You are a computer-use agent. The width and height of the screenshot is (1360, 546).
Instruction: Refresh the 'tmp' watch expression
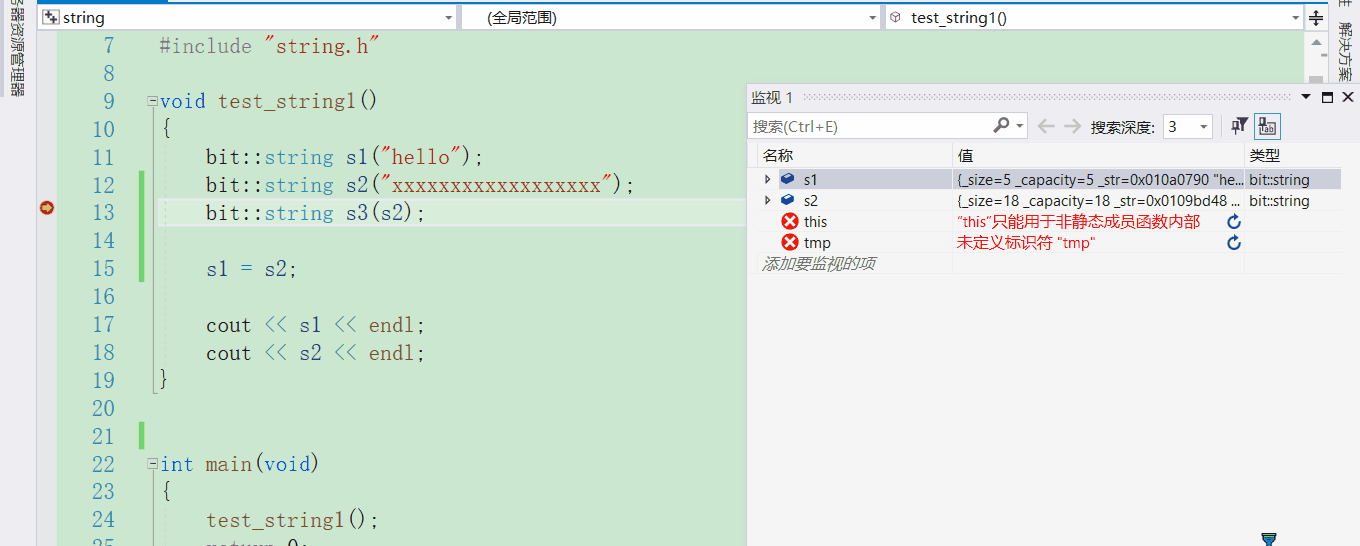tap(1234, 243)
